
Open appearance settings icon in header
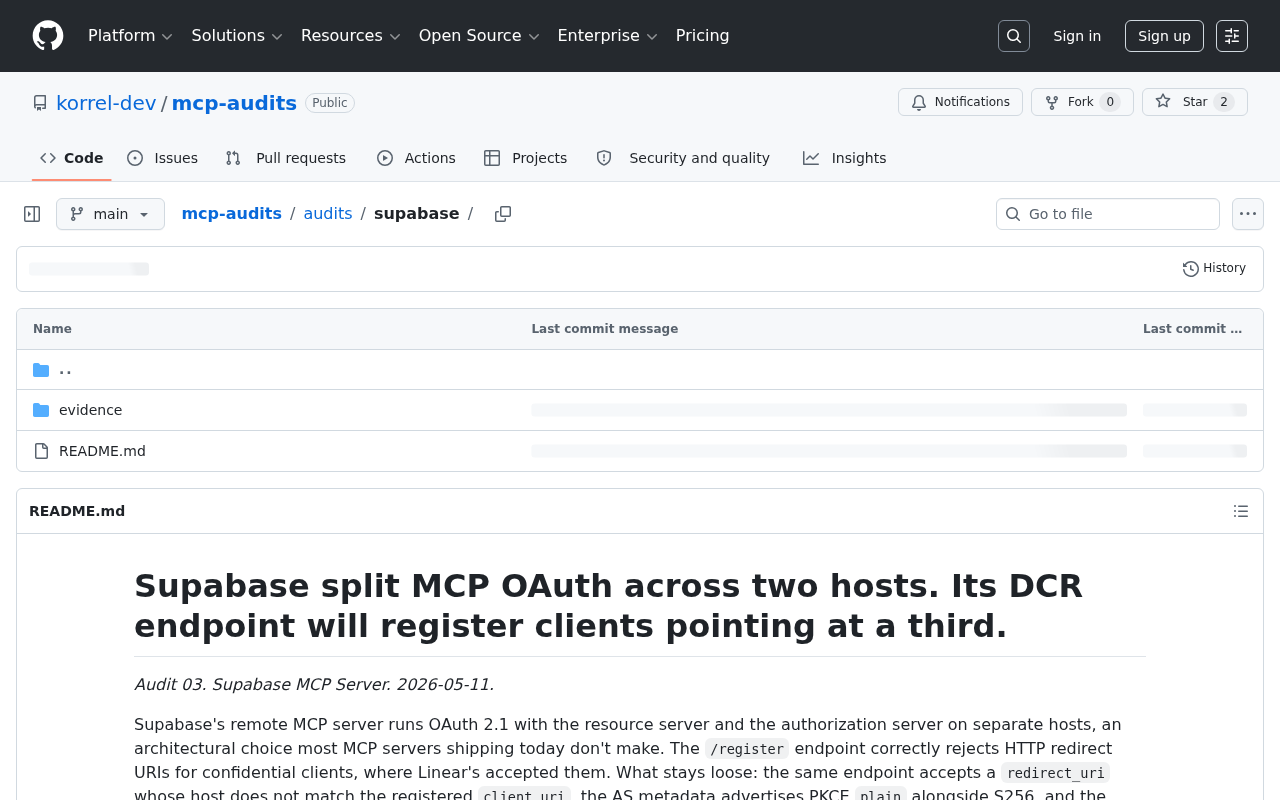pyautogui.click(x=1232, y=36)
